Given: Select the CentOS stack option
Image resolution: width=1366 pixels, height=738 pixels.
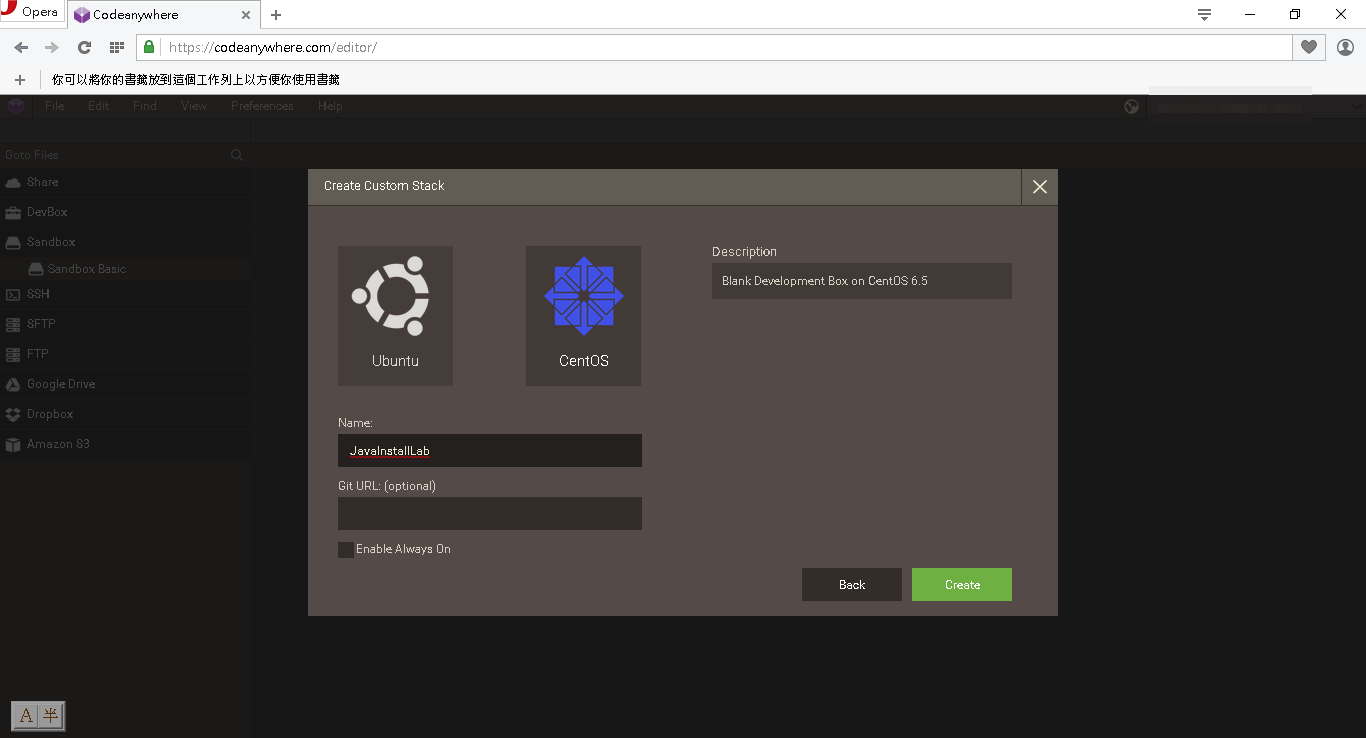Looking at the screenshot, I should pos(583,316).
